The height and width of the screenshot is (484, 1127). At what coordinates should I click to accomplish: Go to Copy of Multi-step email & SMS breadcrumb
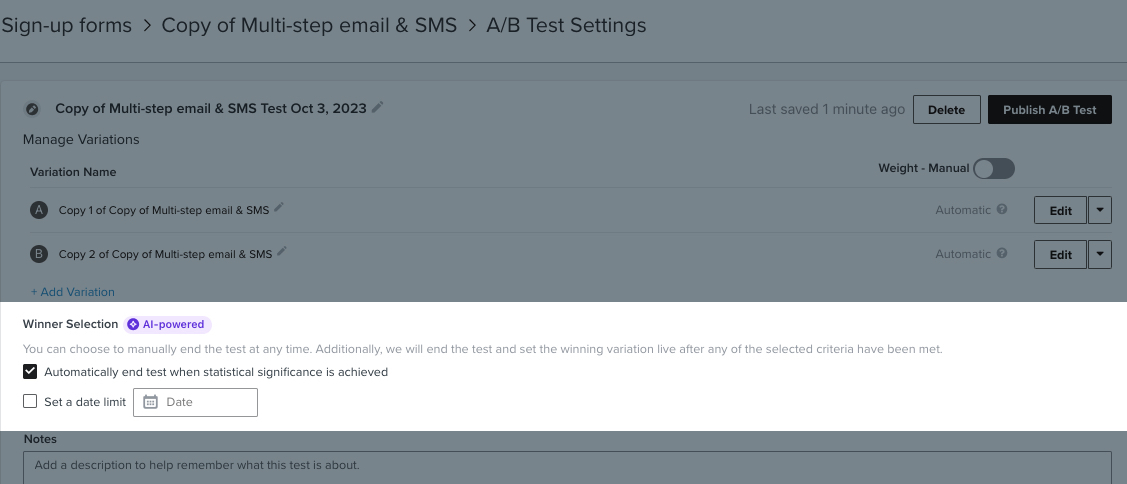tap(309, 25)
